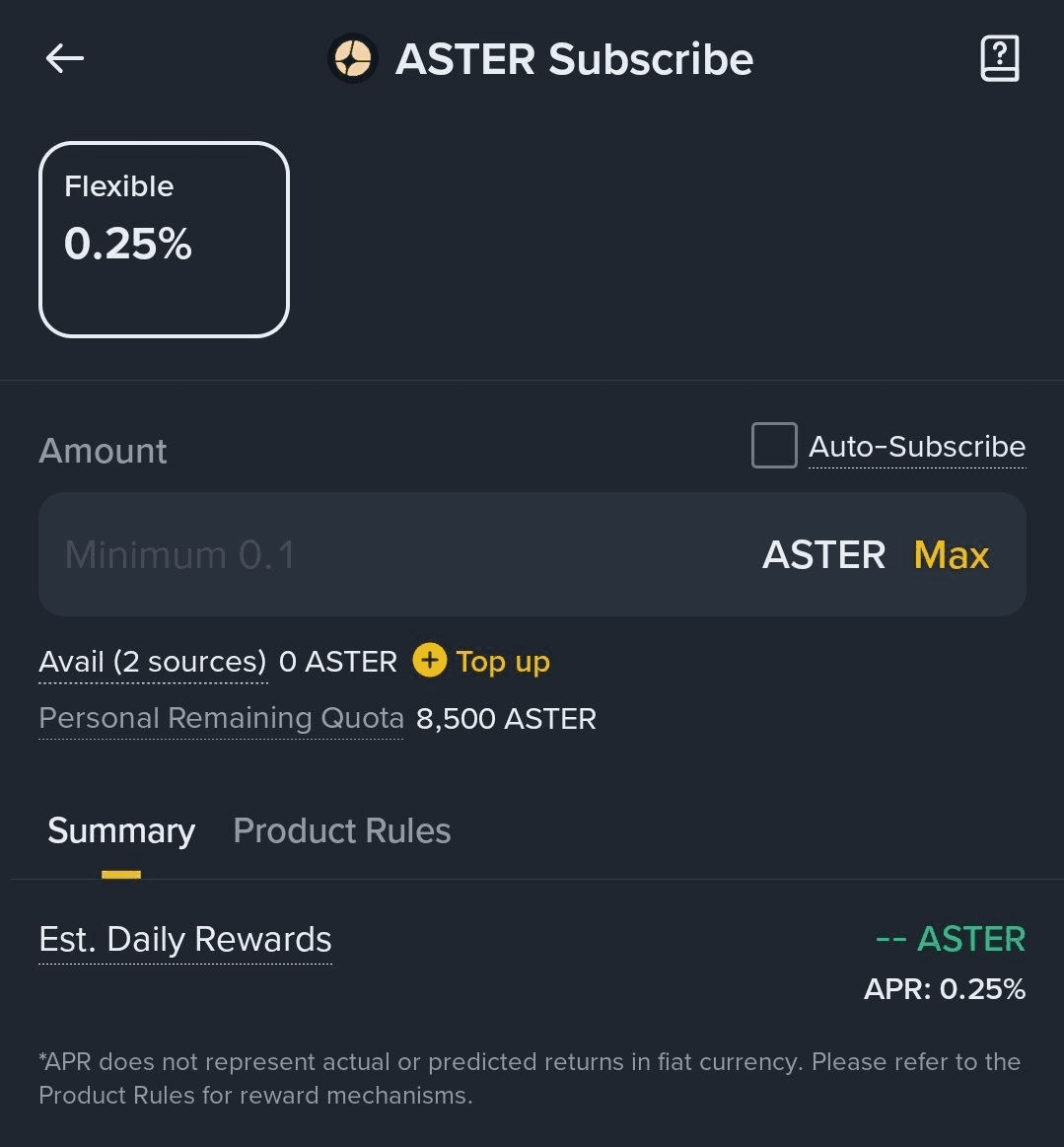Click the ASTER Subscribe page title
Screen dimensions: 1064x1147
tap(574, 59)
